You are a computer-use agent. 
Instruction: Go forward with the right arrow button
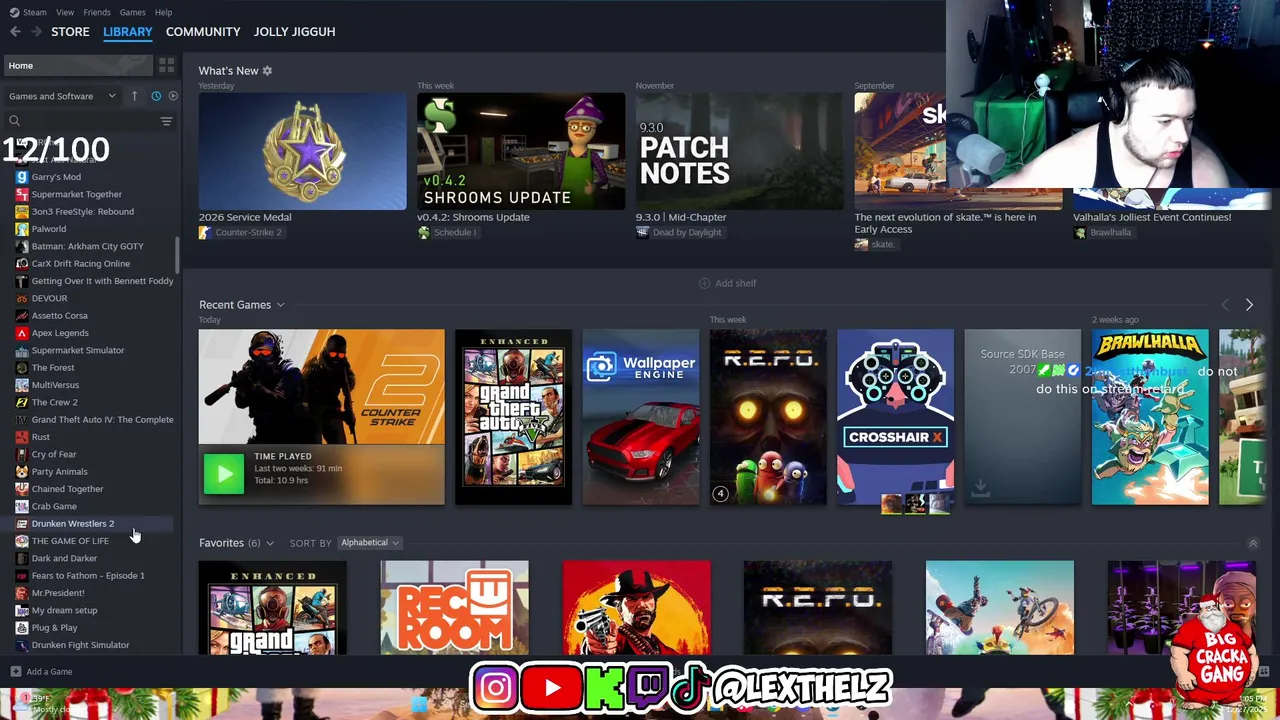pyautogui.click(x=36, y=32)
